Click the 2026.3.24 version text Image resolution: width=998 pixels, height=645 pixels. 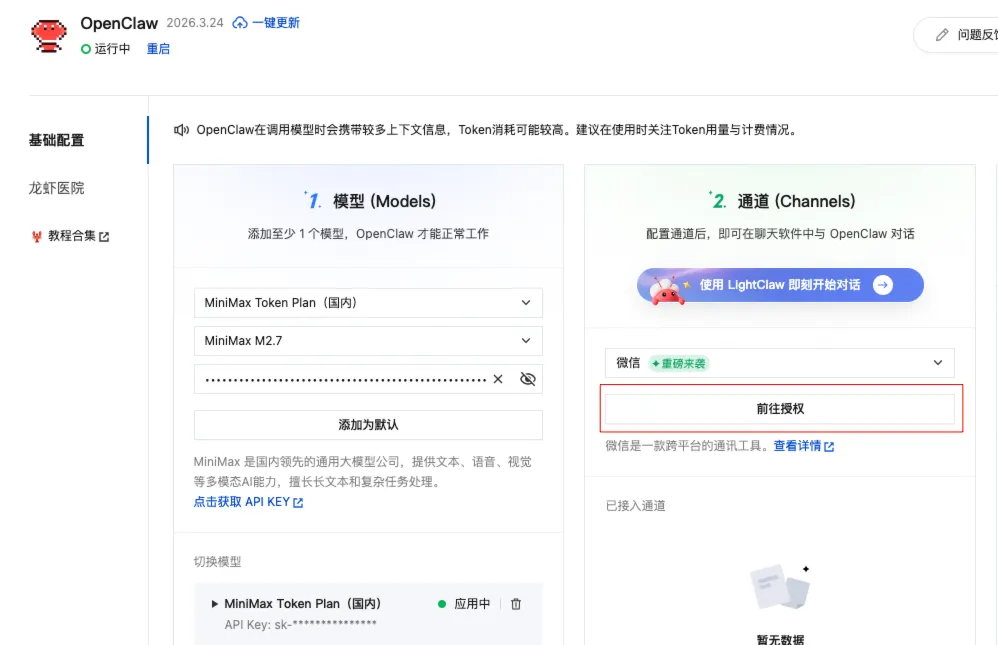(x=195, y=23)
